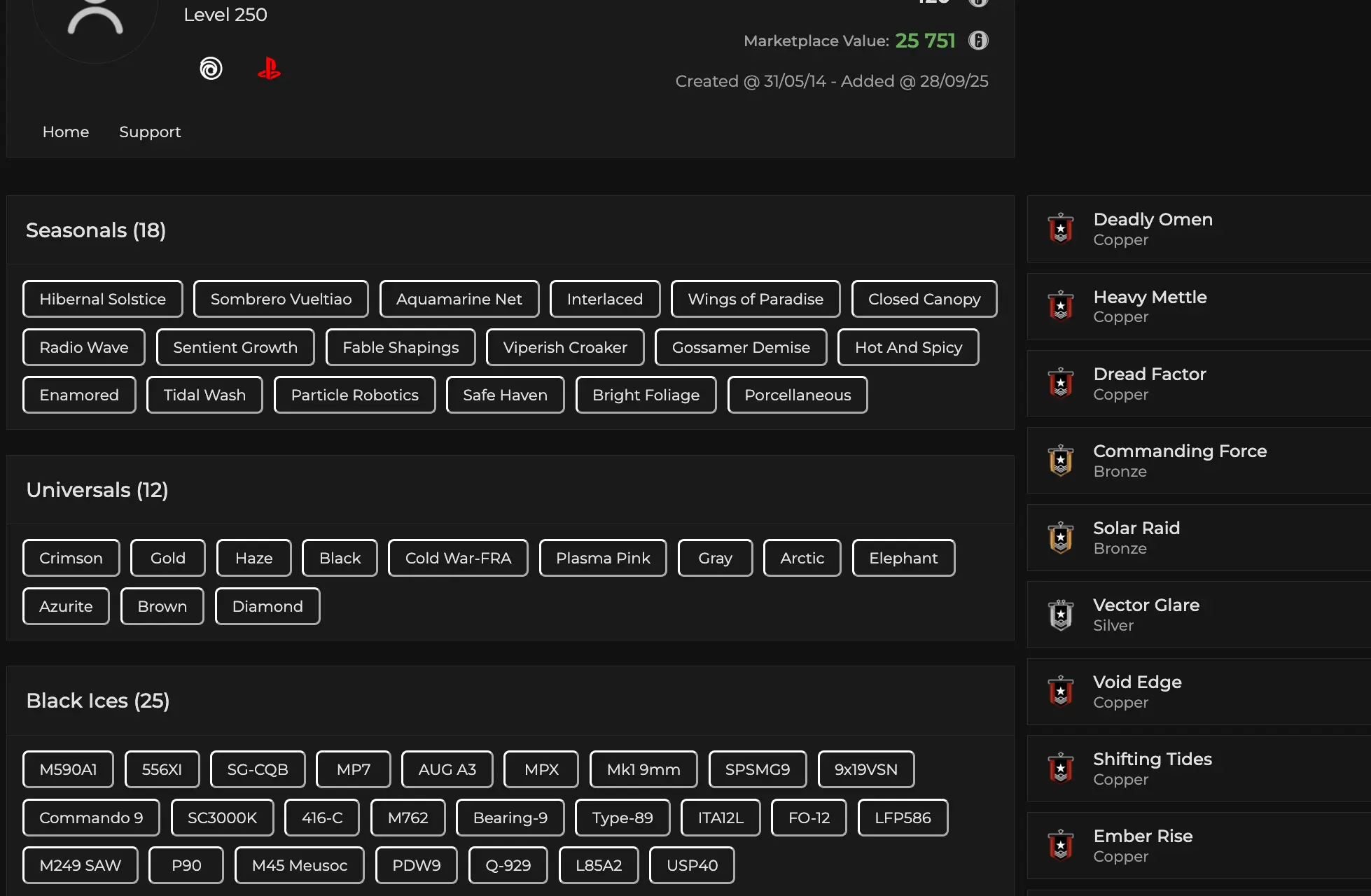Click the Seasonals (18) section header
This screenshot has width=1371, height=896.
[96, 230]
